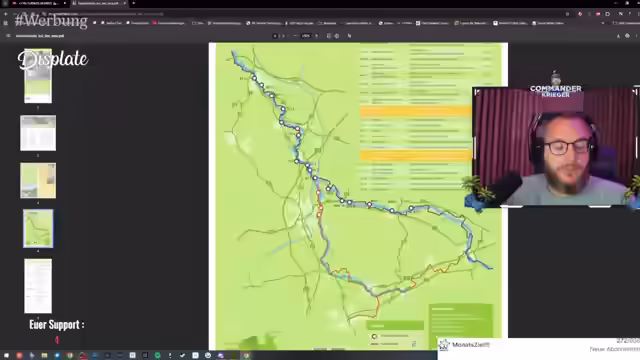
Task: Zoom in on the PDF with plus icon
Action: tap(316, 36)
